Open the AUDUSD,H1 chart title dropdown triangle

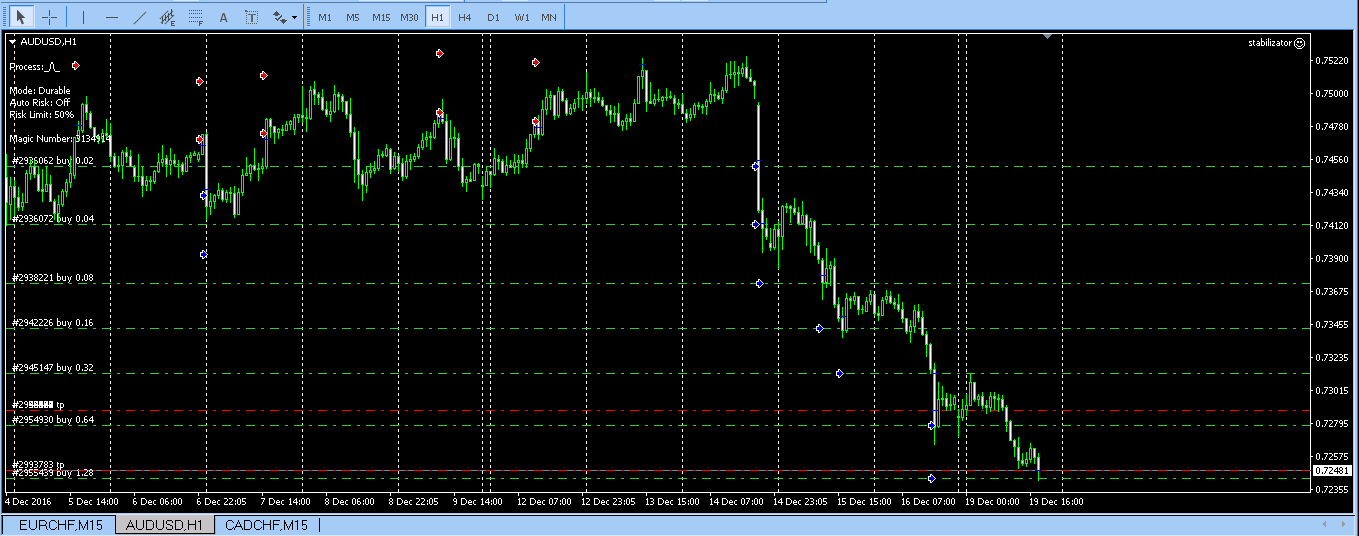12,41
